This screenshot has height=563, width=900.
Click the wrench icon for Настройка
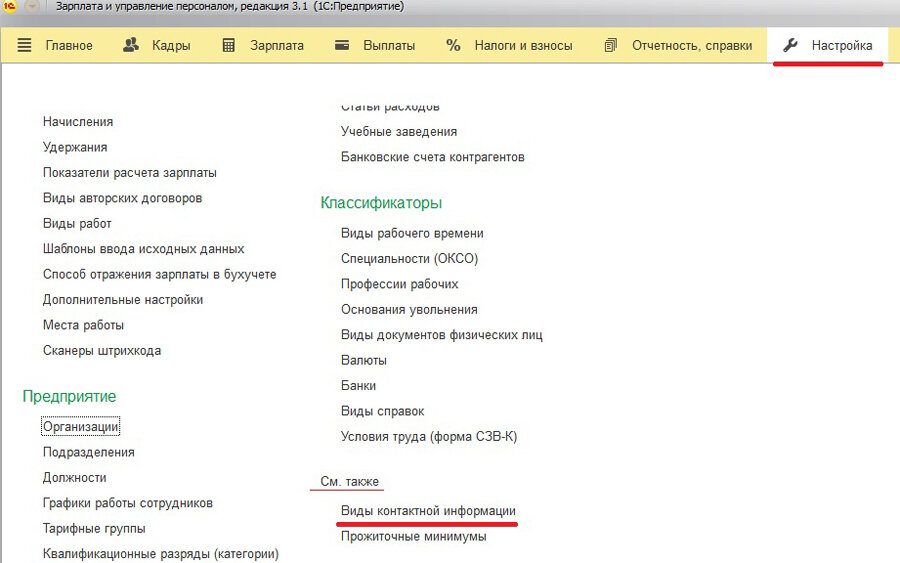point(790,45)
